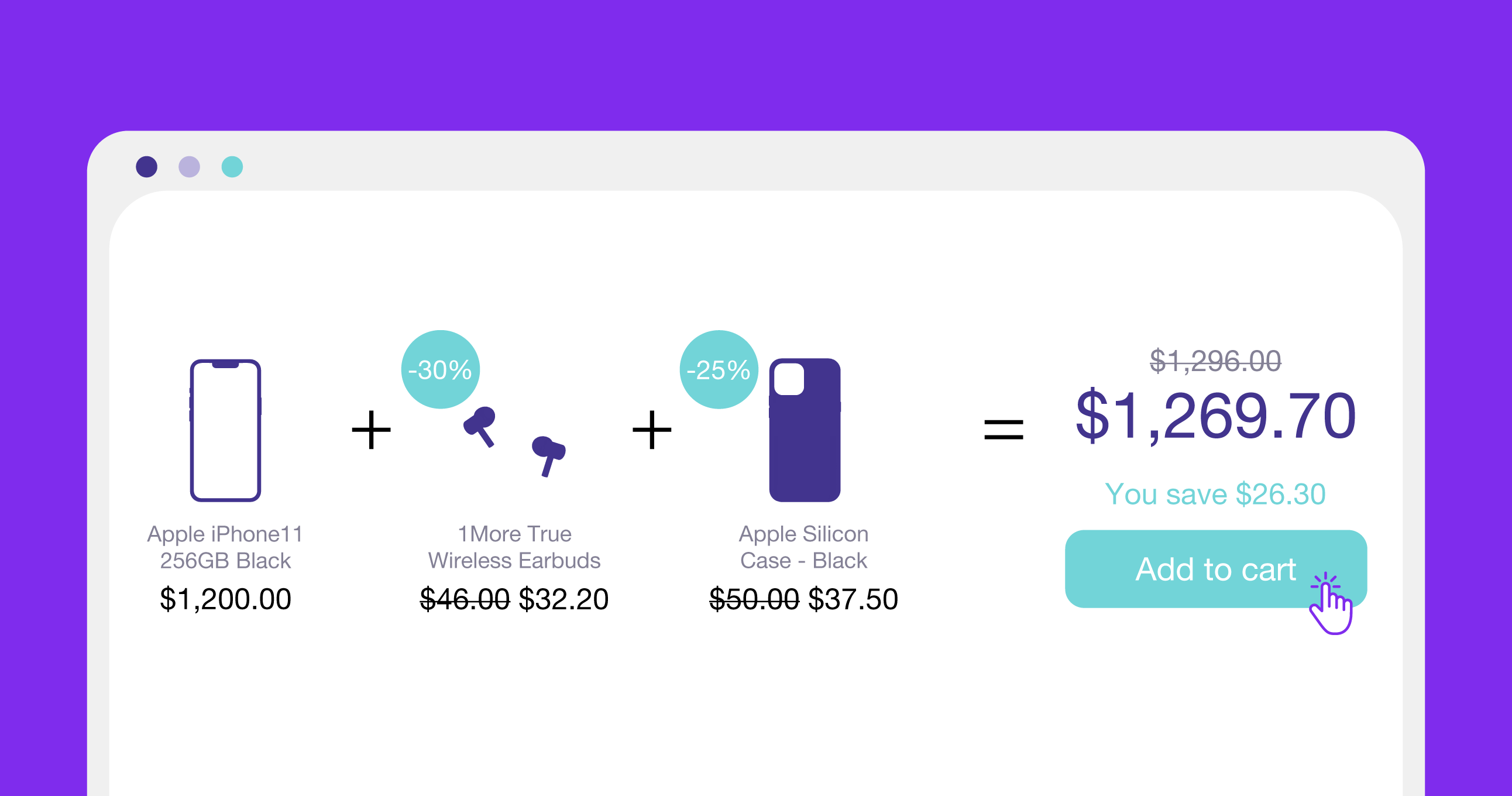
Task: Open the Apple iPhone11 256GB Black title
Action: click(225, 547)
